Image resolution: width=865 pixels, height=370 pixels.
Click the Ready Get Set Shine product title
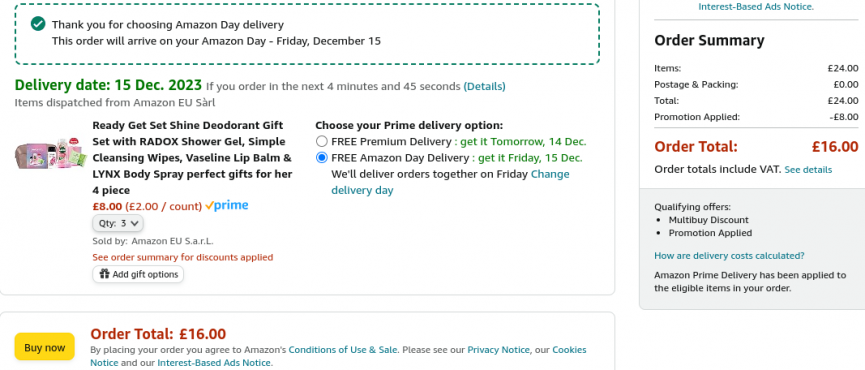[x=193, y=158]
